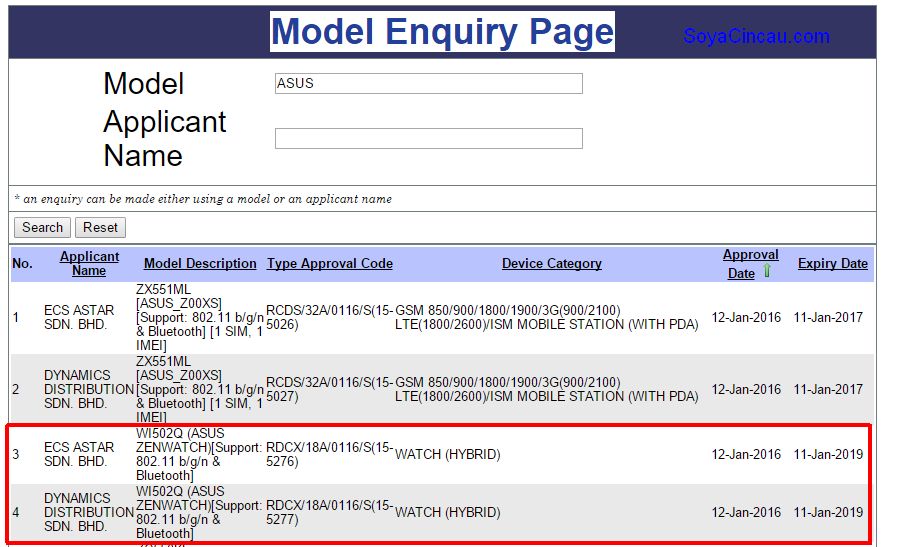Sort by the Type Approval Code column header
This screenshot has height=547, width=908.
tap(329, 264)
